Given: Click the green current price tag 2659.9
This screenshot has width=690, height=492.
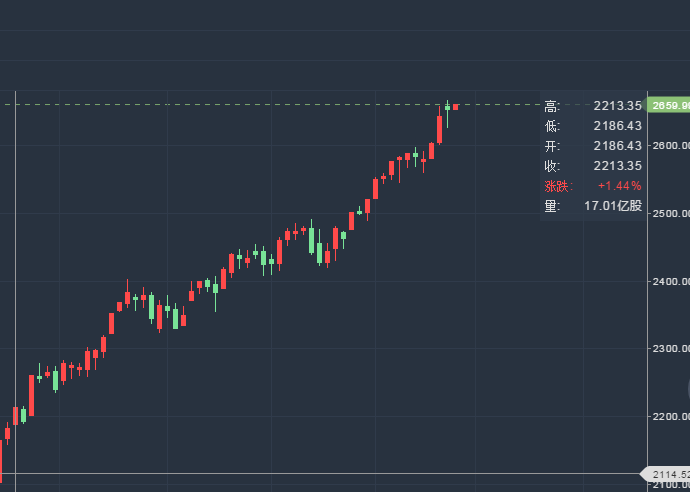Looking at the screenshot, I should coord(667,105).
